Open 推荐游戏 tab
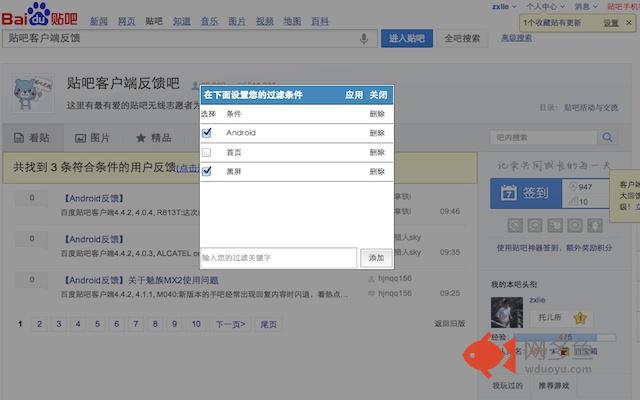This screenshot has height=400, width=640. [x=554, y=385]
